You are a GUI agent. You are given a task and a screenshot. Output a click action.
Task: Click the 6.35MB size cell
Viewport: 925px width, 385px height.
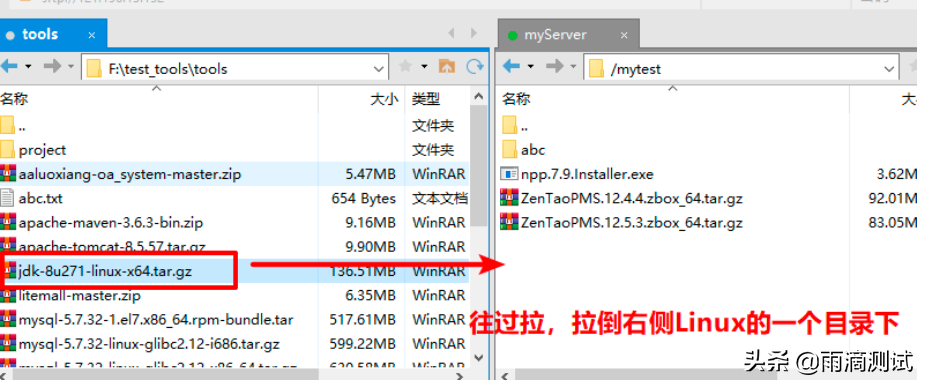coord(371,295)
